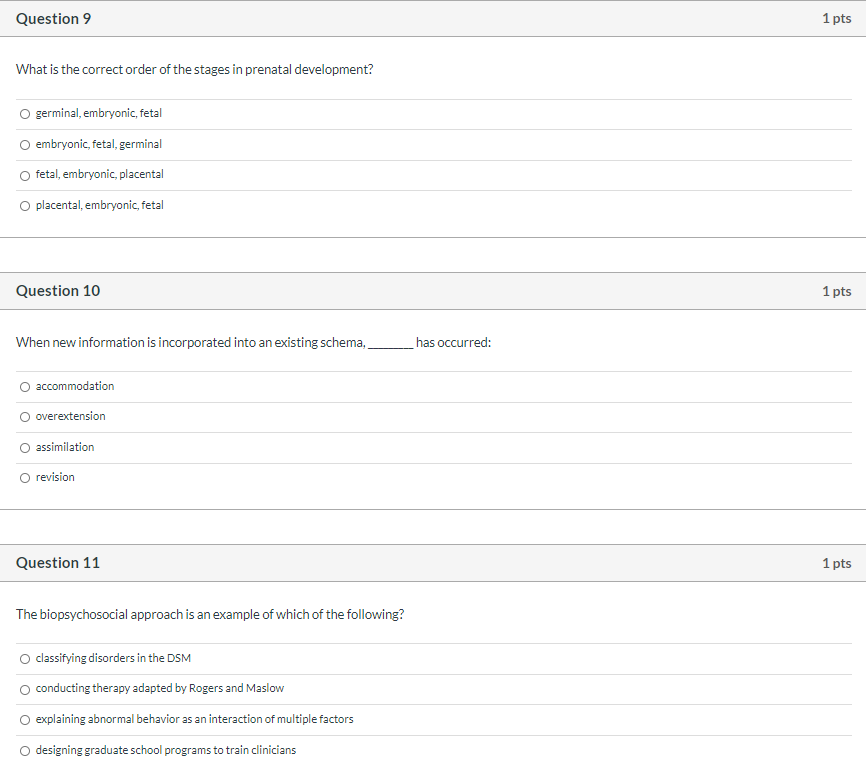
Task: Select the "revision" radio button
Action: (x=25, y=478)
